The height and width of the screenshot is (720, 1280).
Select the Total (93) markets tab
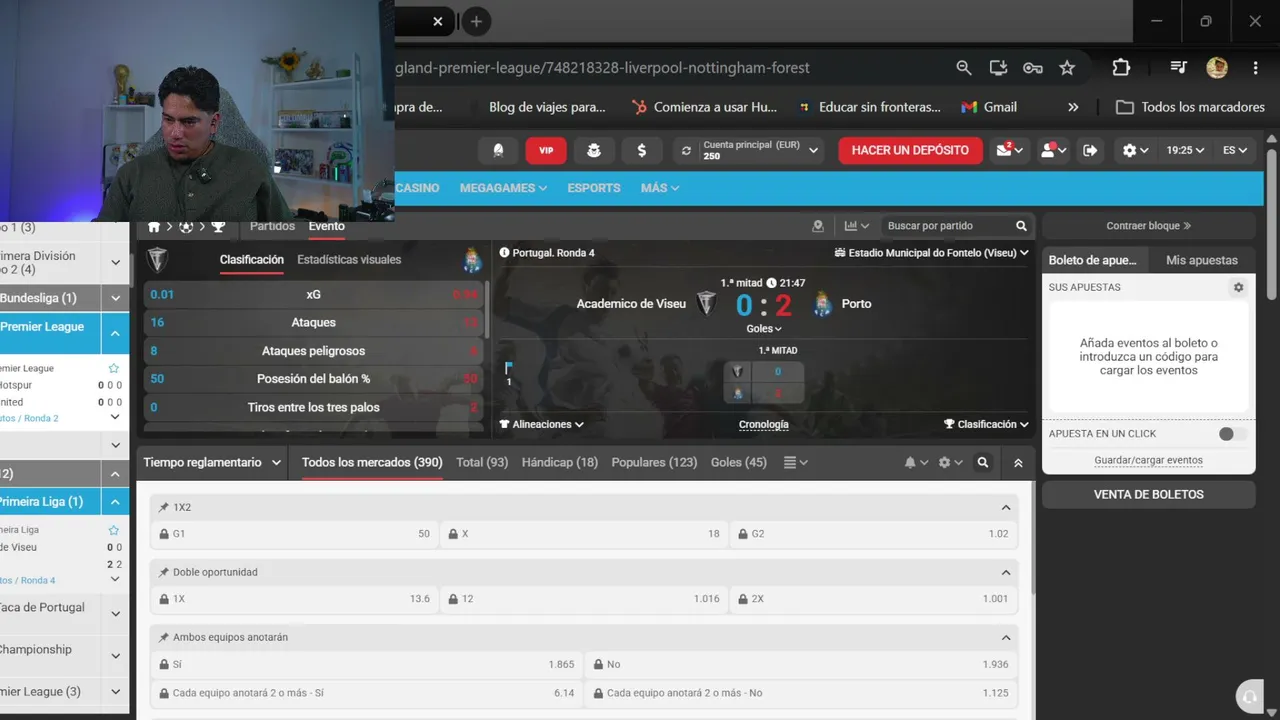(482, 462)
